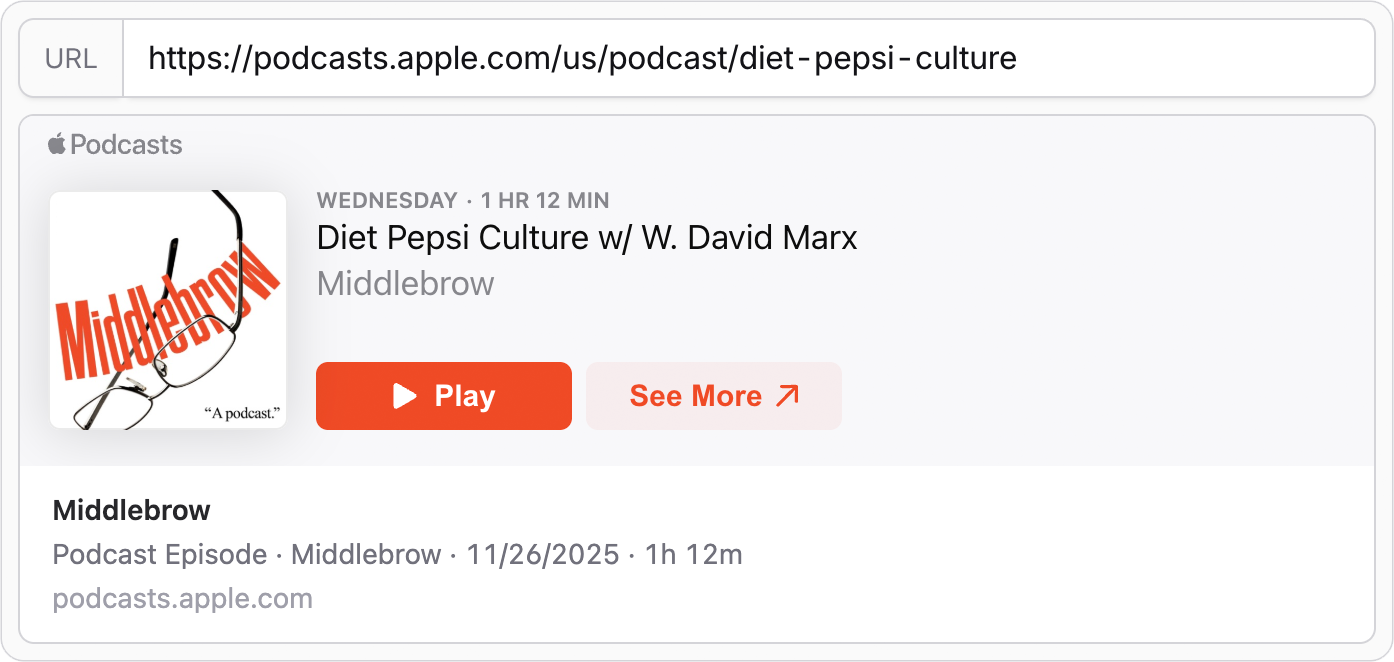This screenshot has height=662, width=1394.
Task: Open the episode title Diet Pepsi Culture
Action: (586, 238)
